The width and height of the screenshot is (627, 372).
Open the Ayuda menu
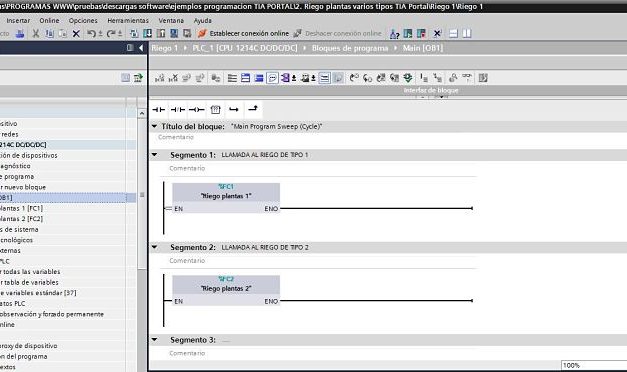pos(203,20)
